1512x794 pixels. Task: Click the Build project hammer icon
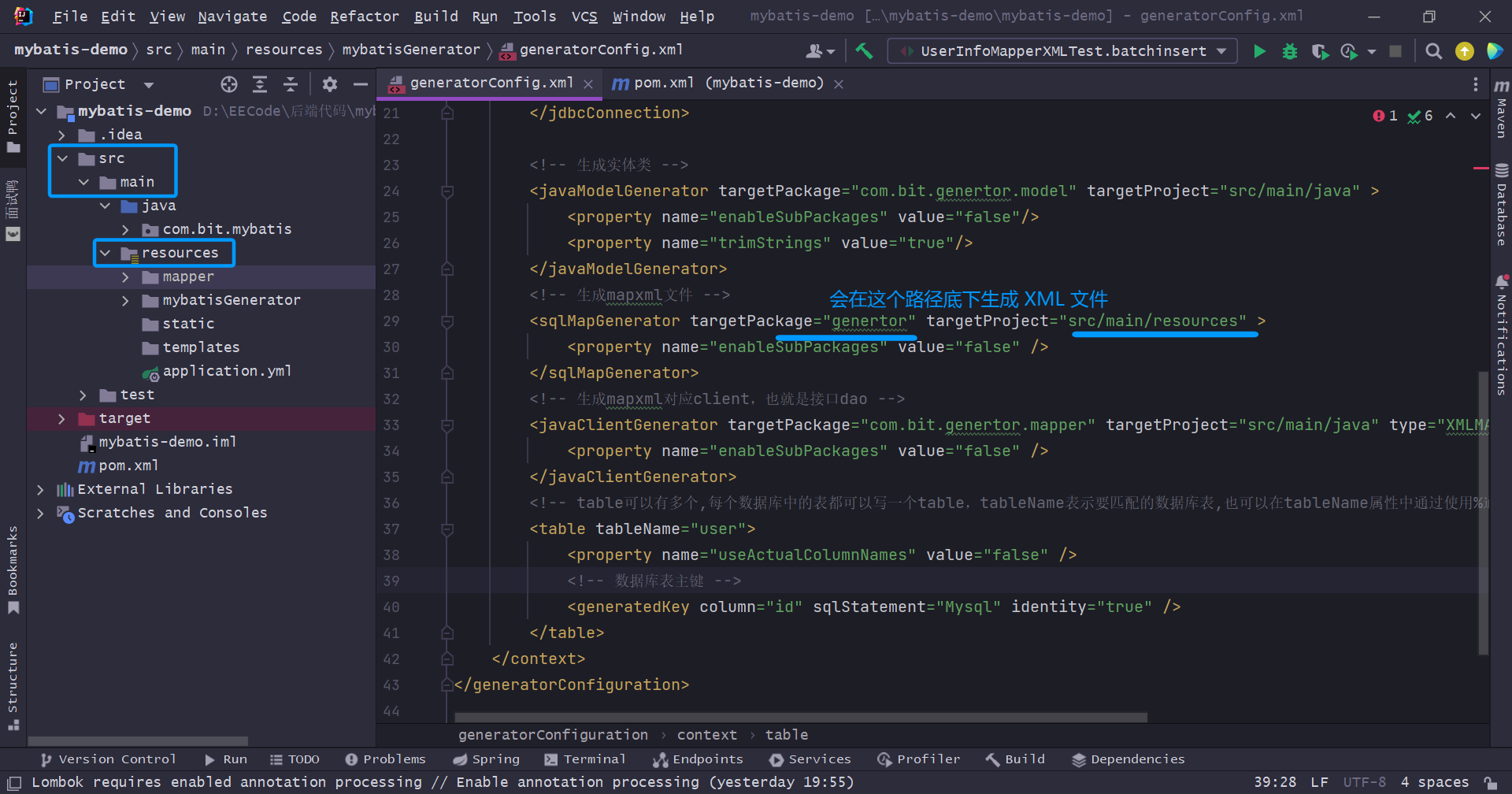click(x=864, y=51)
